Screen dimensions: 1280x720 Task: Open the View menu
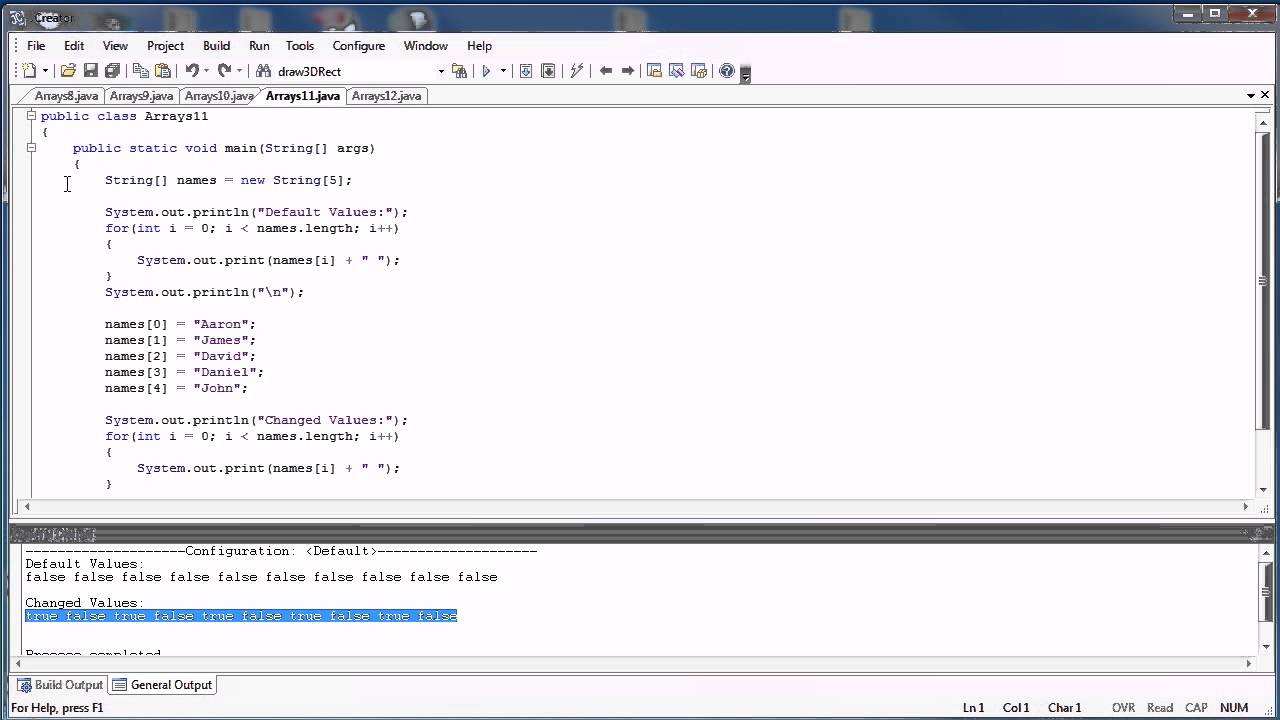point(115,45)
